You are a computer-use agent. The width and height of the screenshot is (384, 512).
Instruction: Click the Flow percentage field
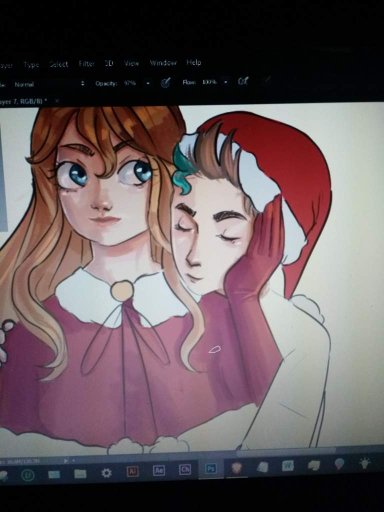click(x=209, y=82)
